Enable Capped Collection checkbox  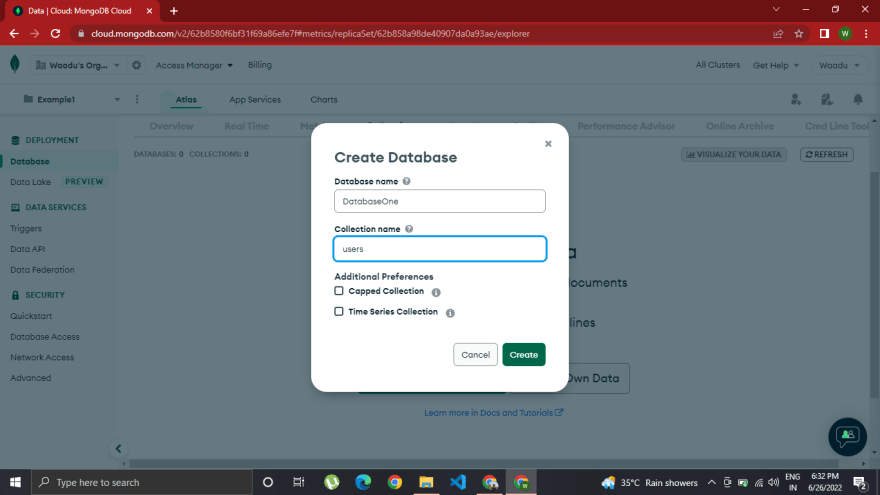click(x=338, y=291)
